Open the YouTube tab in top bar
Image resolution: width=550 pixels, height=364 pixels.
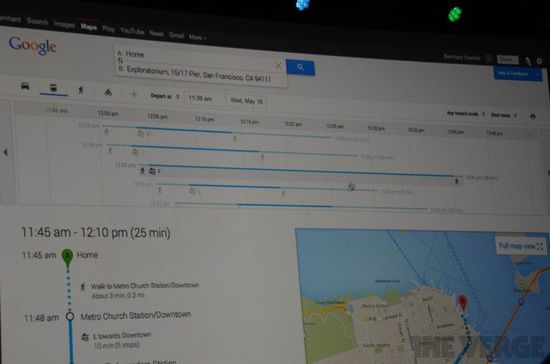tap(132, 31)
